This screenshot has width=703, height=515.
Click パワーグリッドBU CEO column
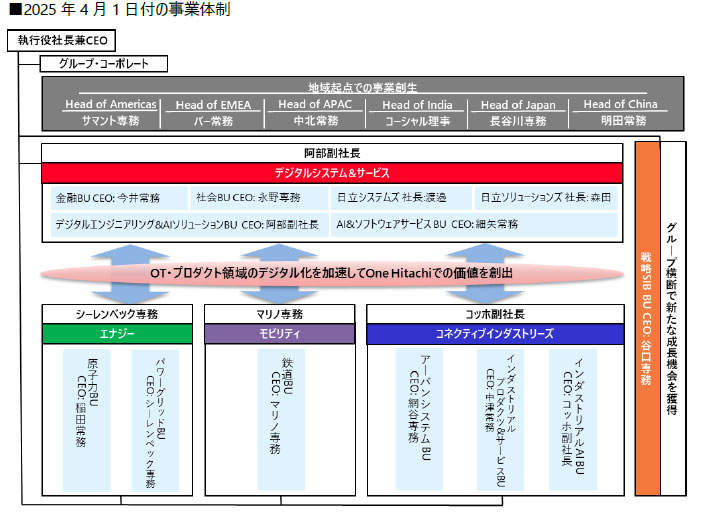155,420
